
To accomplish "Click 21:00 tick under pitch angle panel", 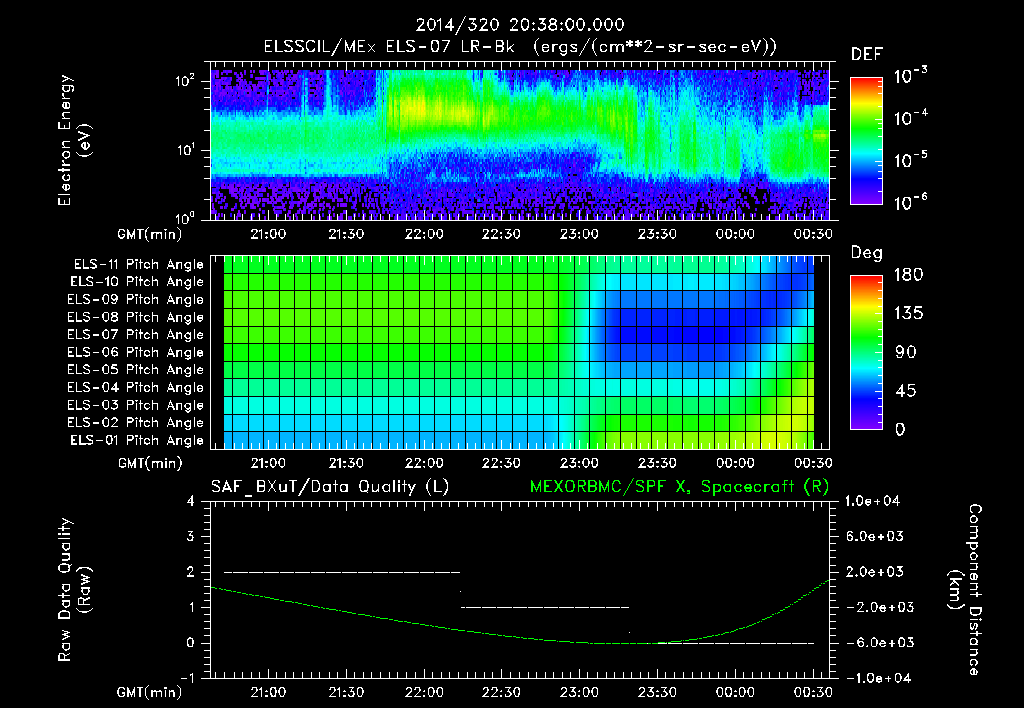I will pos(268,463).
